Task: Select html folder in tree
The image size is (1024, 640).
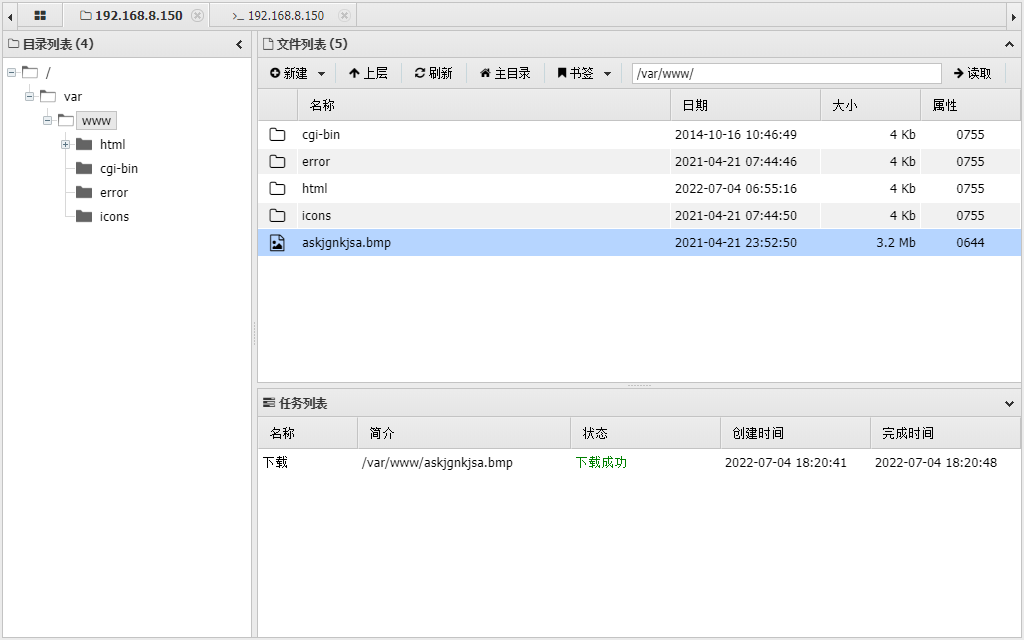Action: [112, 144]
